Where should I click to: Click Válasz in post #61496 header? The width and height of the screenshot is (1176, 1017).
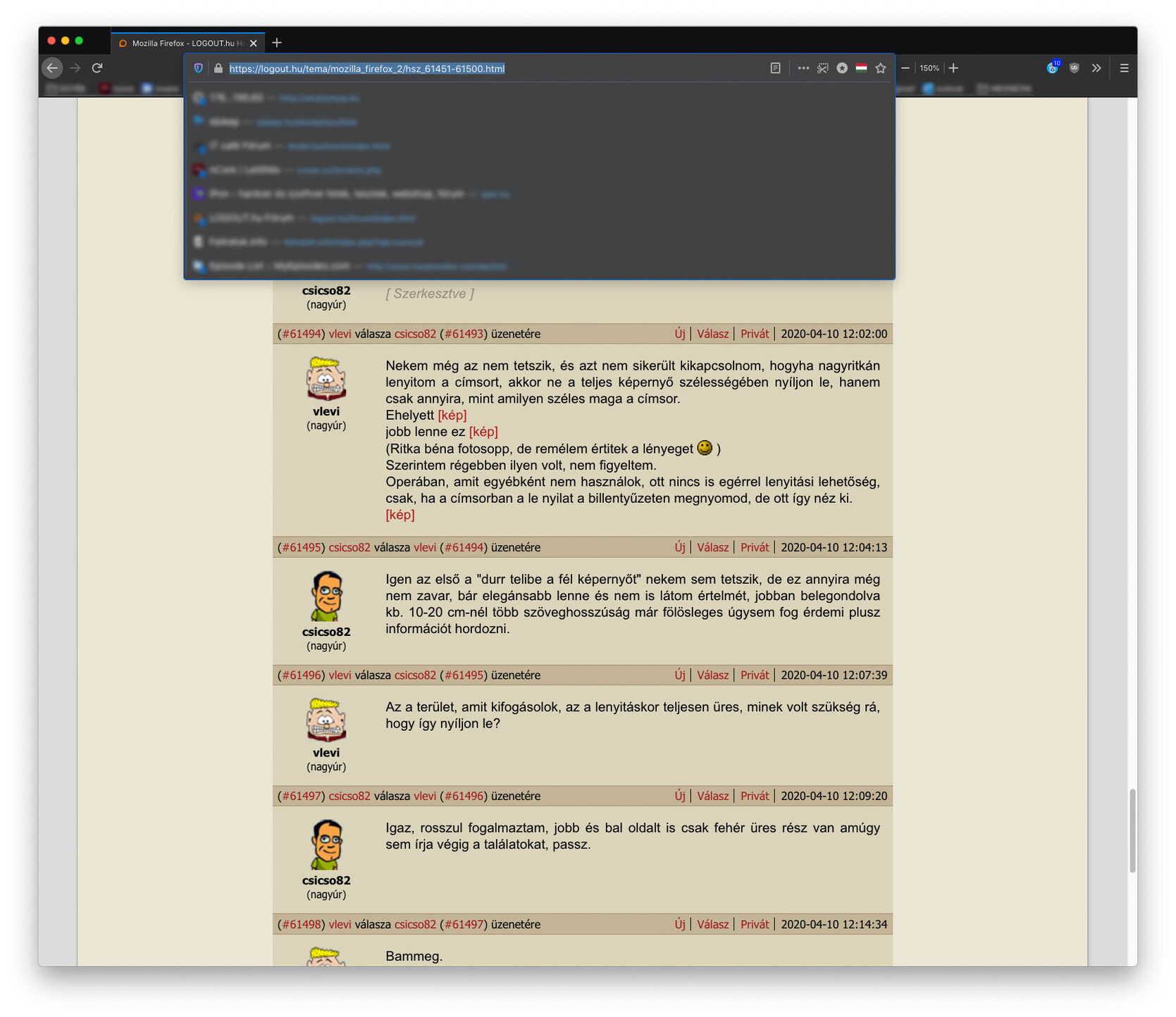712,675
